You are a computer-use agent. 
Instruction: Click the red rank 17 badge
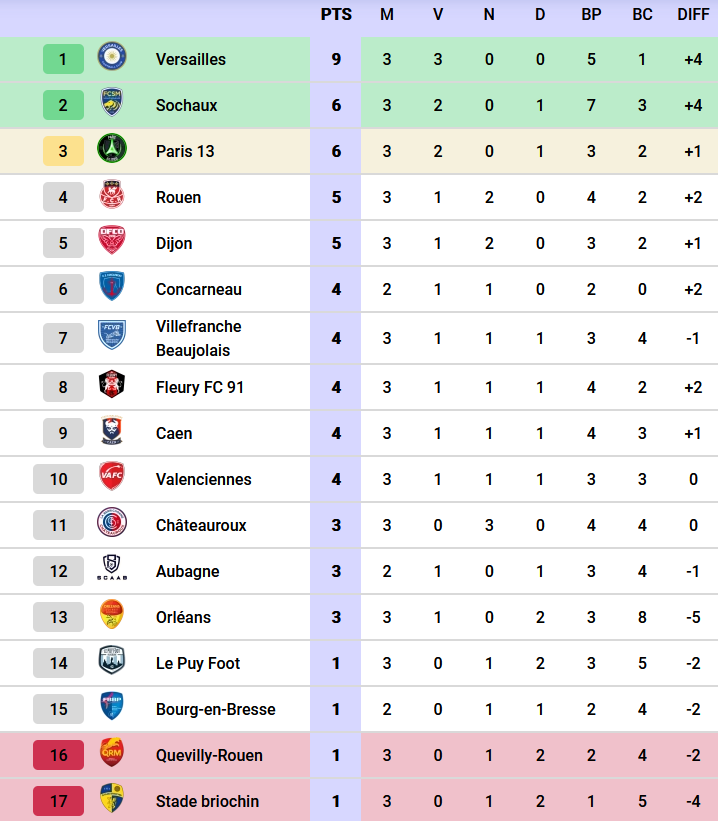point(59,801)
